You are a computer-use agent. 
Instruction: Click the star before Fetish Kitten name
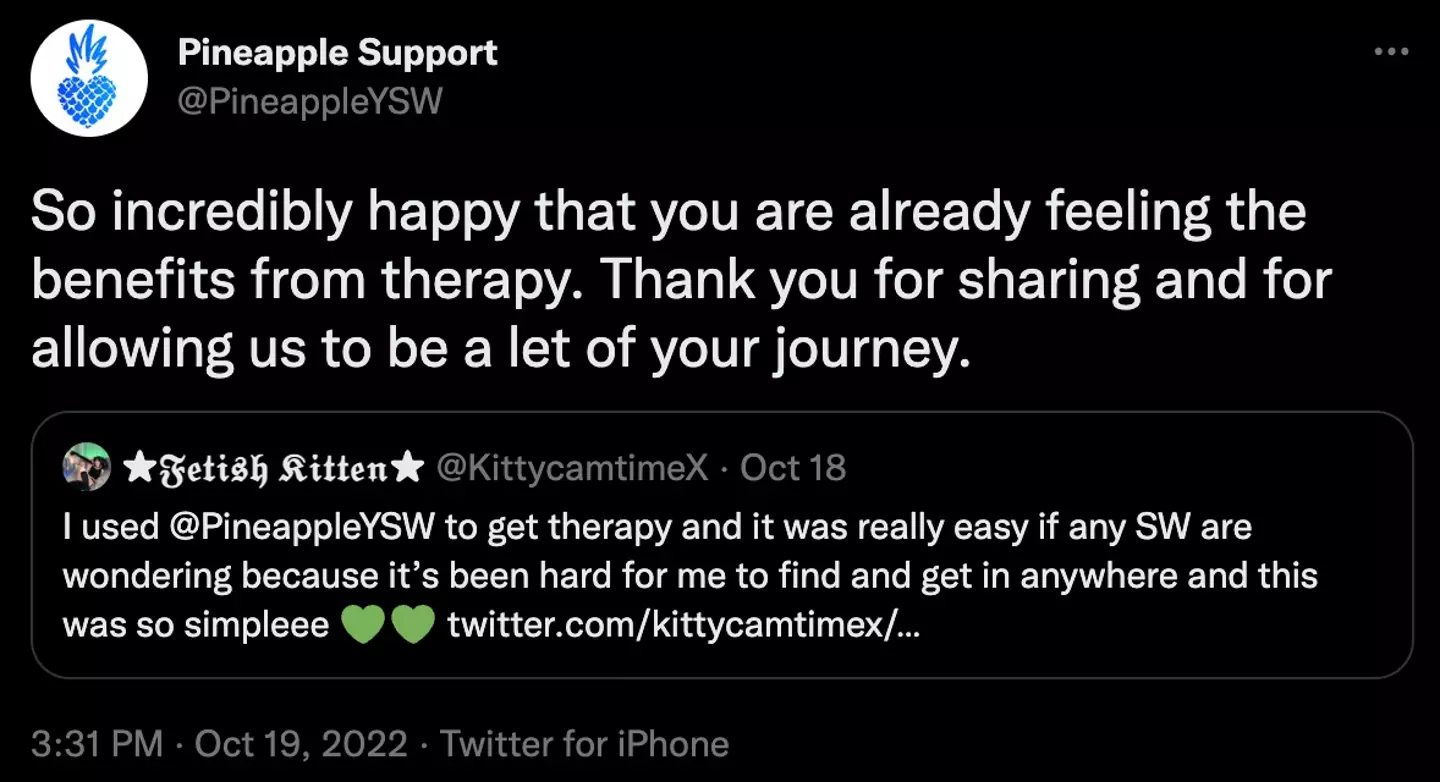tap(137, 468)
